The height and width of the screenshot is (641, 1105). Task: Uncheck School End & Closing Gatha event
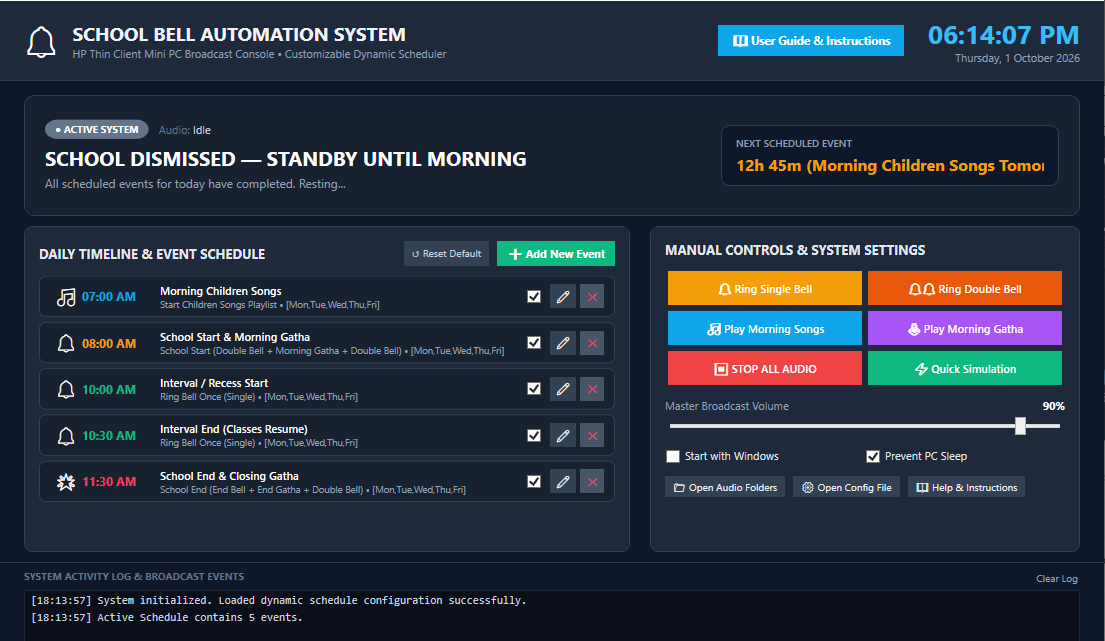(x=533, y=482)
